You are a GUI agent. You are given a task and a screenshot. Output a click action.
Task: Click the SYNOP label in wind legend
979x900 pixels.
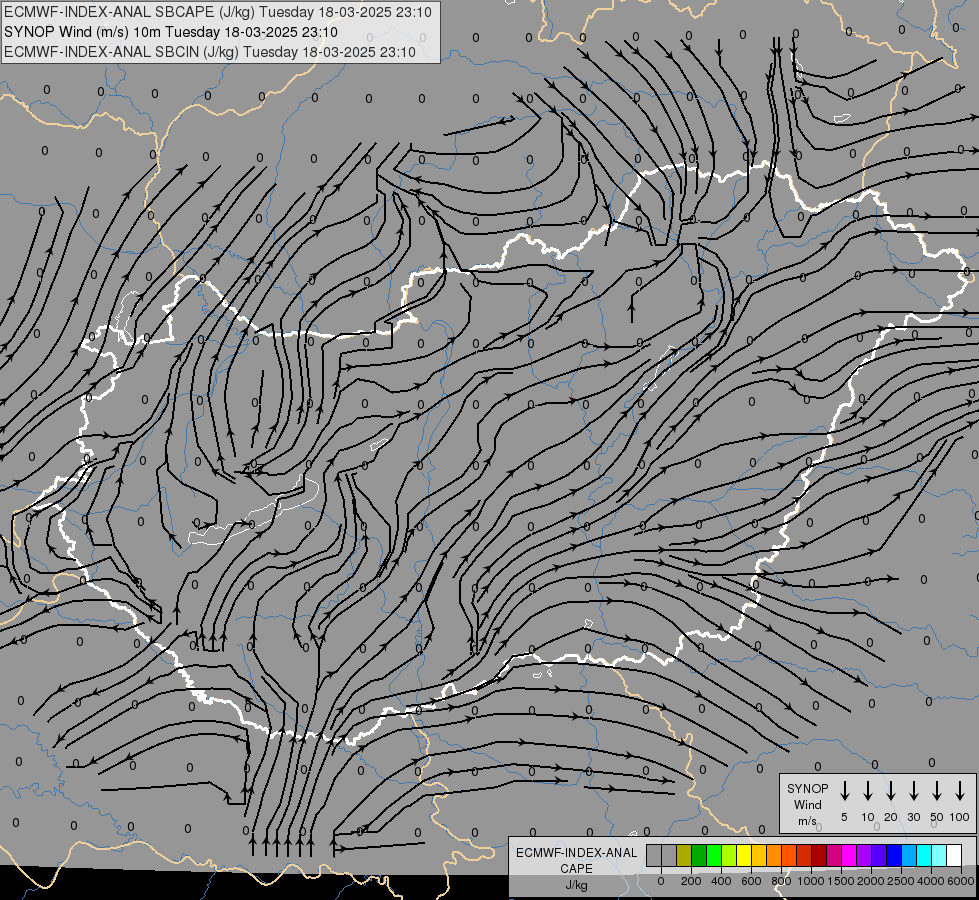(807, 788)
